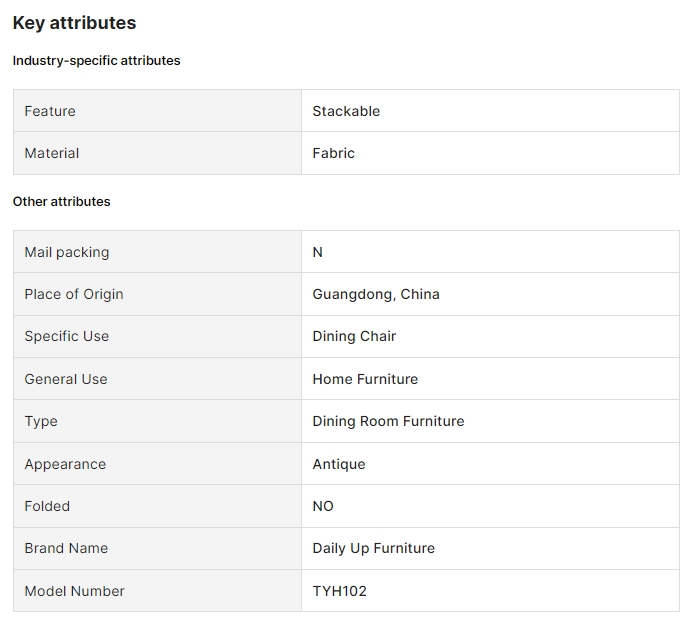
Task: Select the Daily Up Furniture brand value
Action: tap(373, 548)
